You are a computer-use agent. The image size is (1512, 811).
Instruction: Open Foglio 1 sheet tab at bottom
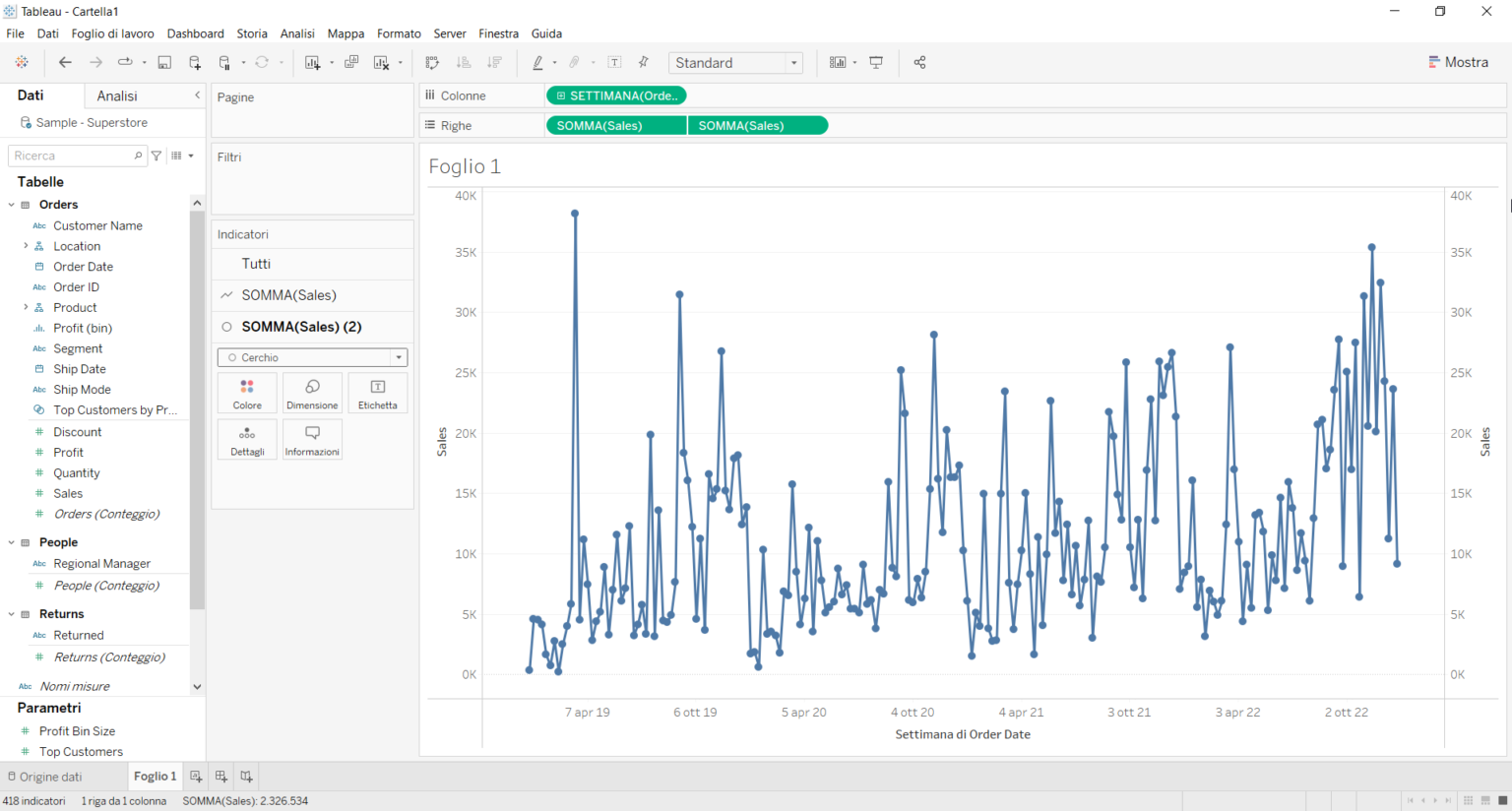pyautogui.click(x=155, y=777)
